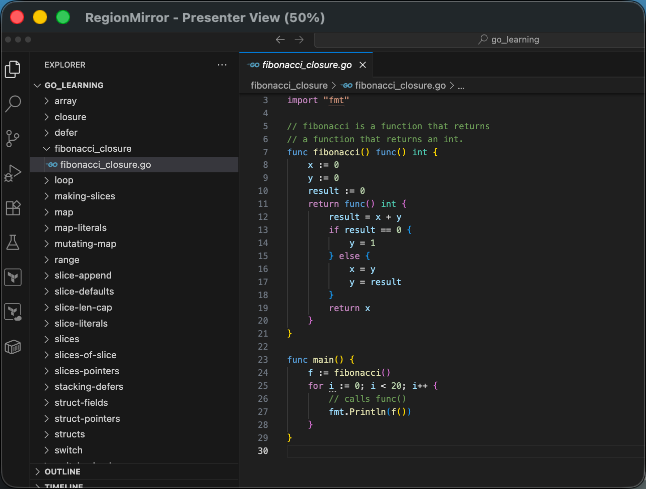Click the navigate back arrow in title bar
The width and height of the screenshot is (646, 489).
click(x=281, y=39)
